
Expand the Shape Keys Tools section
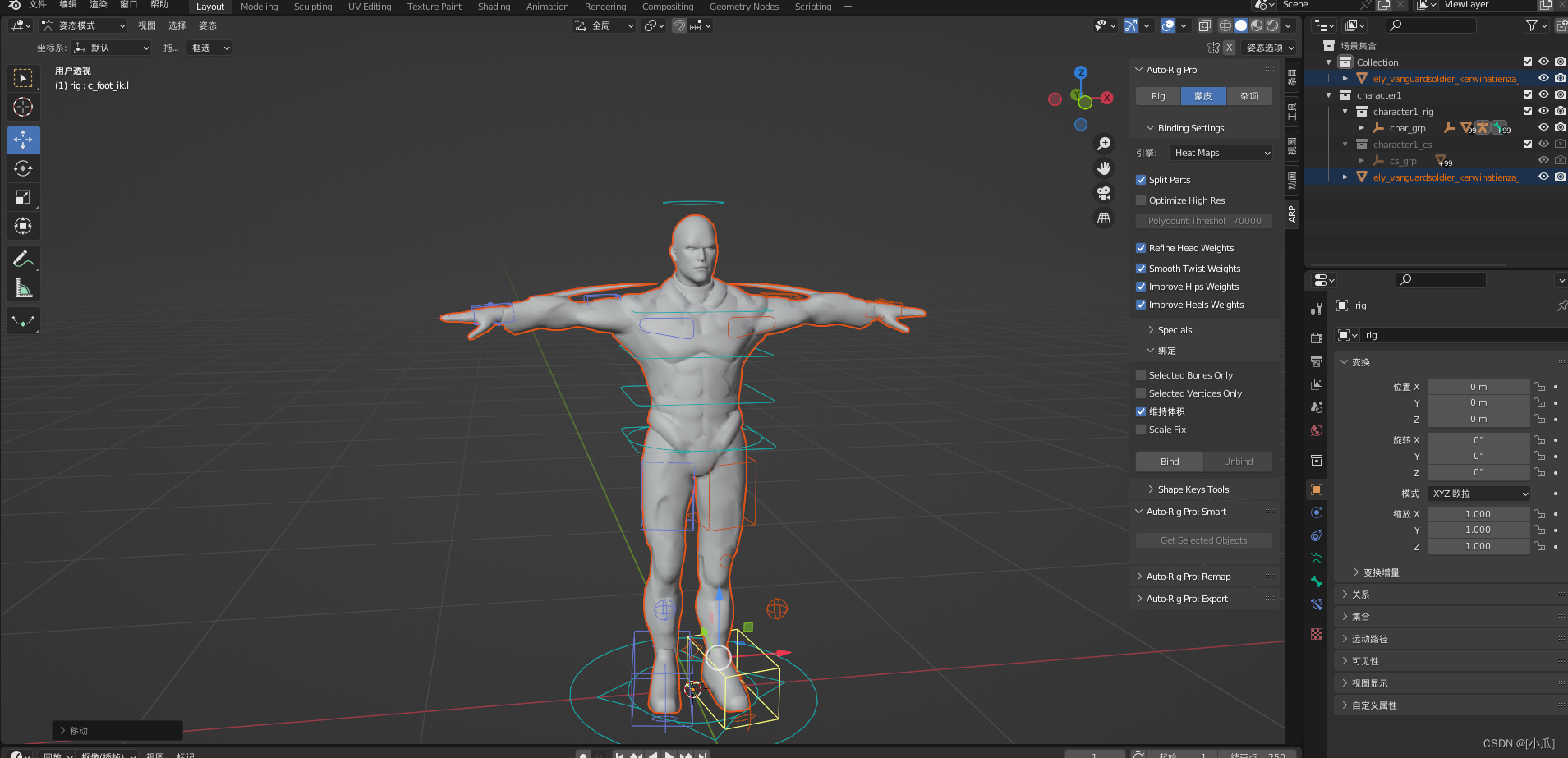tap(1193, 489)
